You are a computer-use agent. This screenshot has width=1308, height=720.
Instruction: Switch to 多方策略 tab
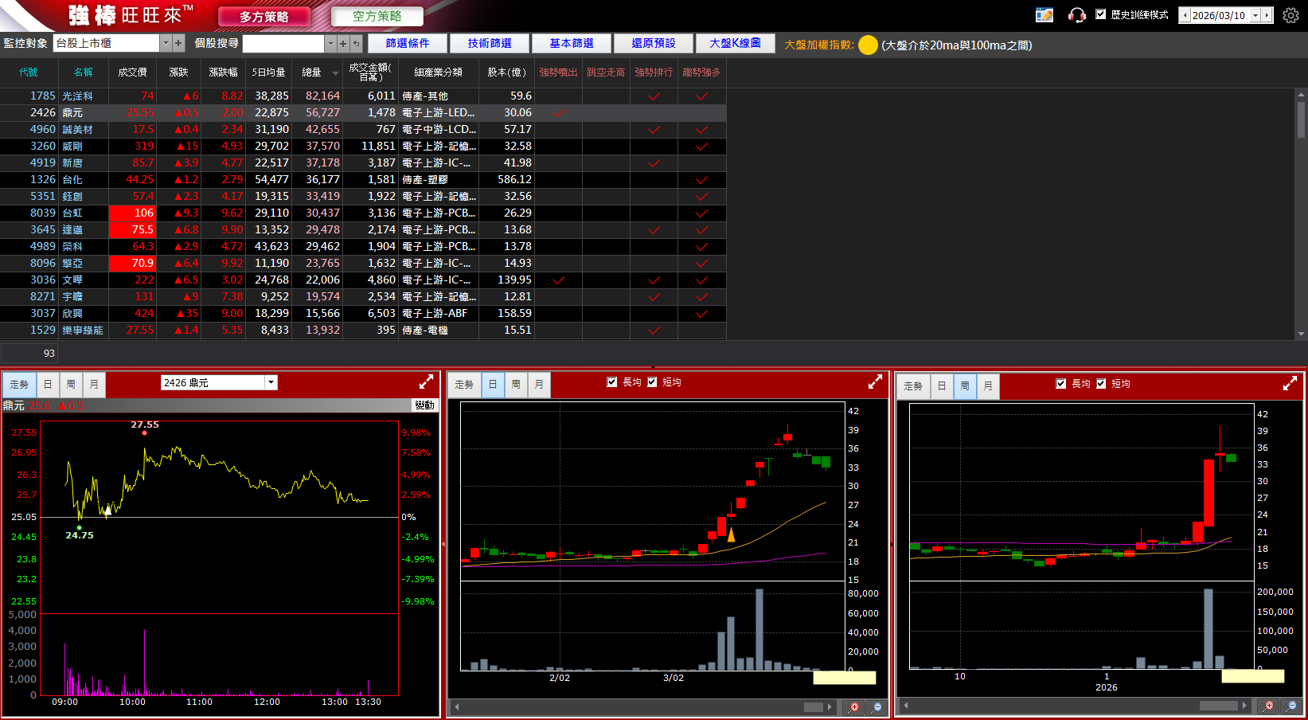click(264, 17)
